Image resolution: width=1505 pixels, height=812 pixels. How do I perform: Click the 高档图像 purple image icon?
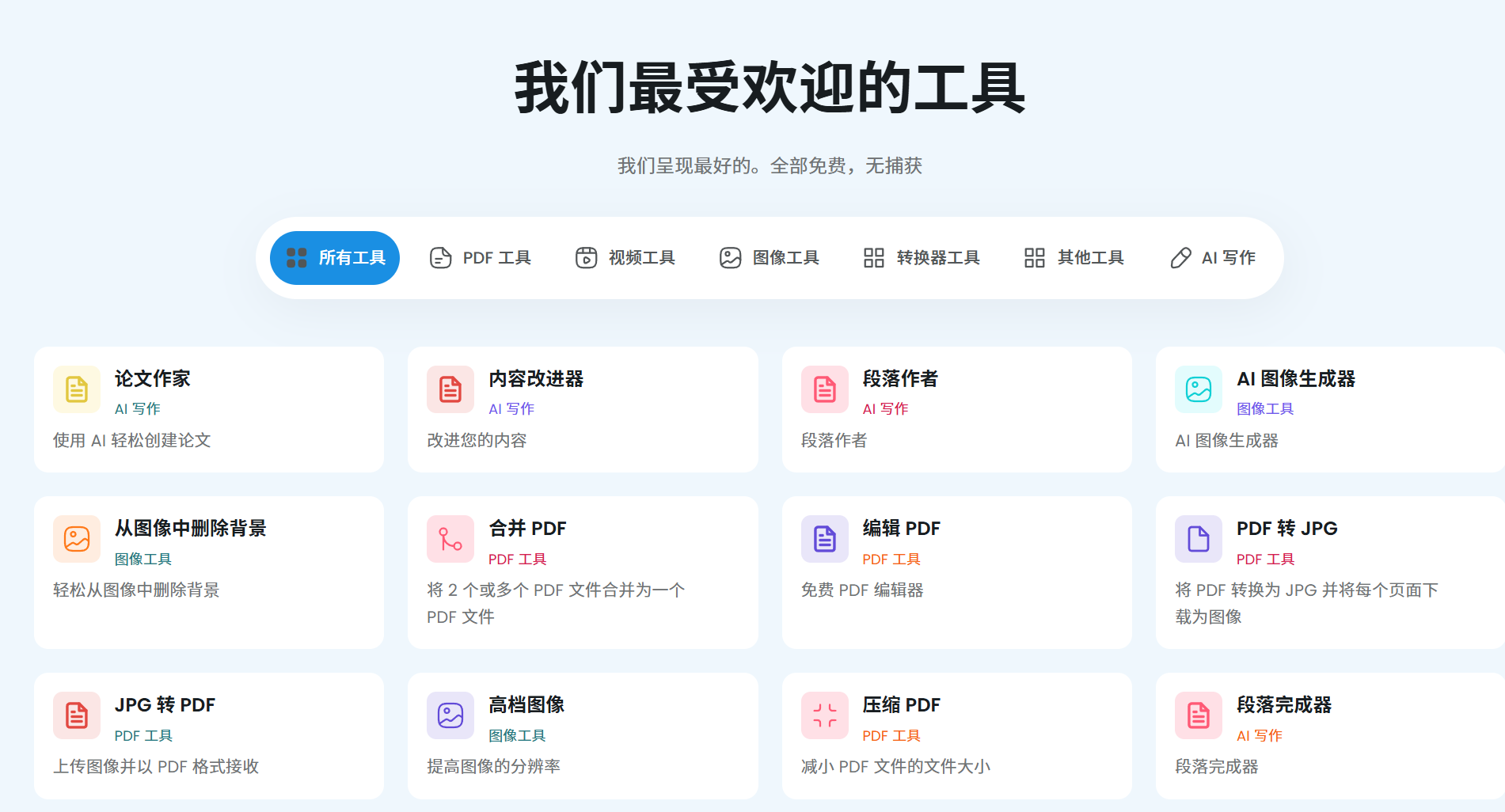pyautogui.click(x=450, y=715)
